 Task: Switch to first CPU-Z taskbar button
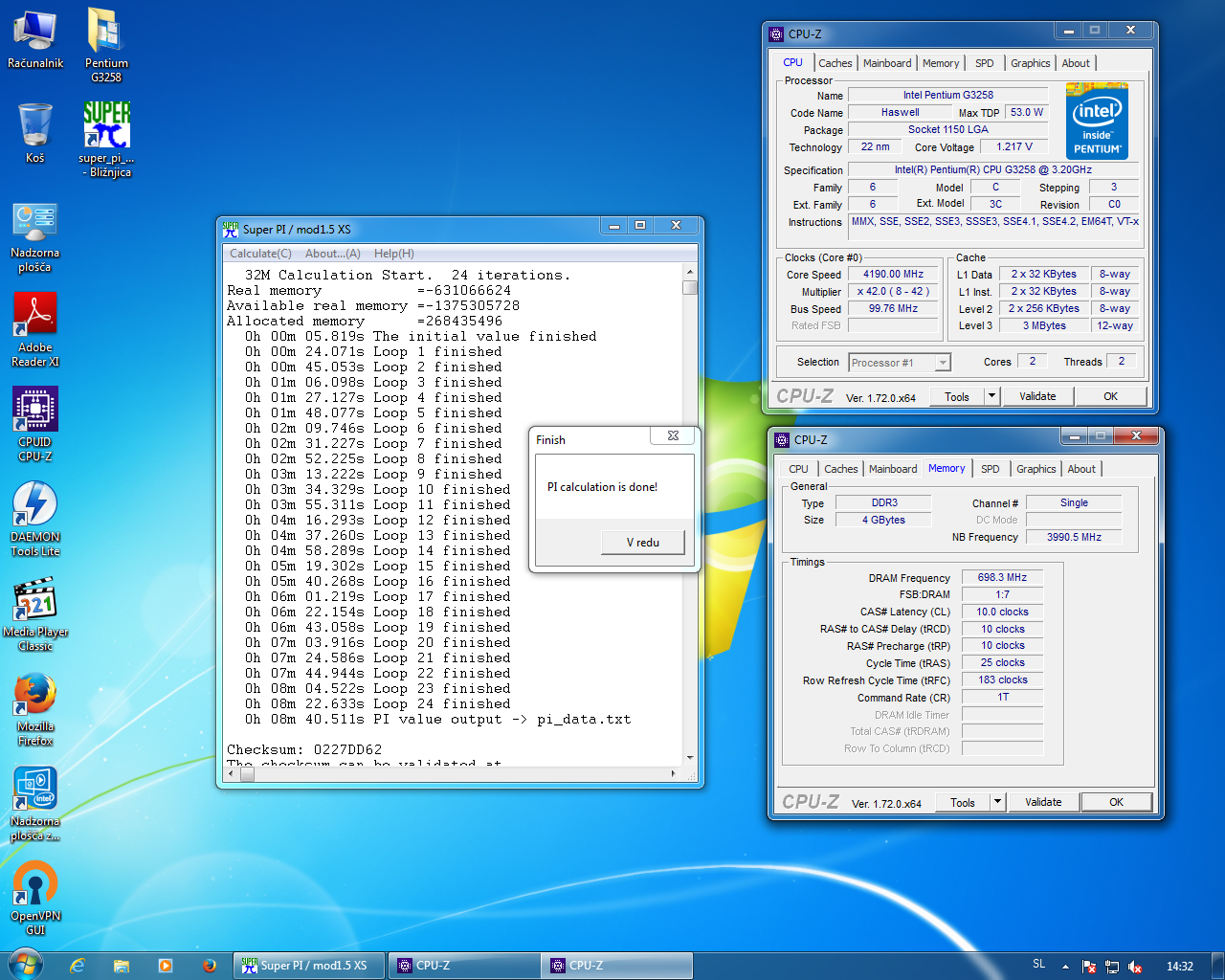click(463, 966)
